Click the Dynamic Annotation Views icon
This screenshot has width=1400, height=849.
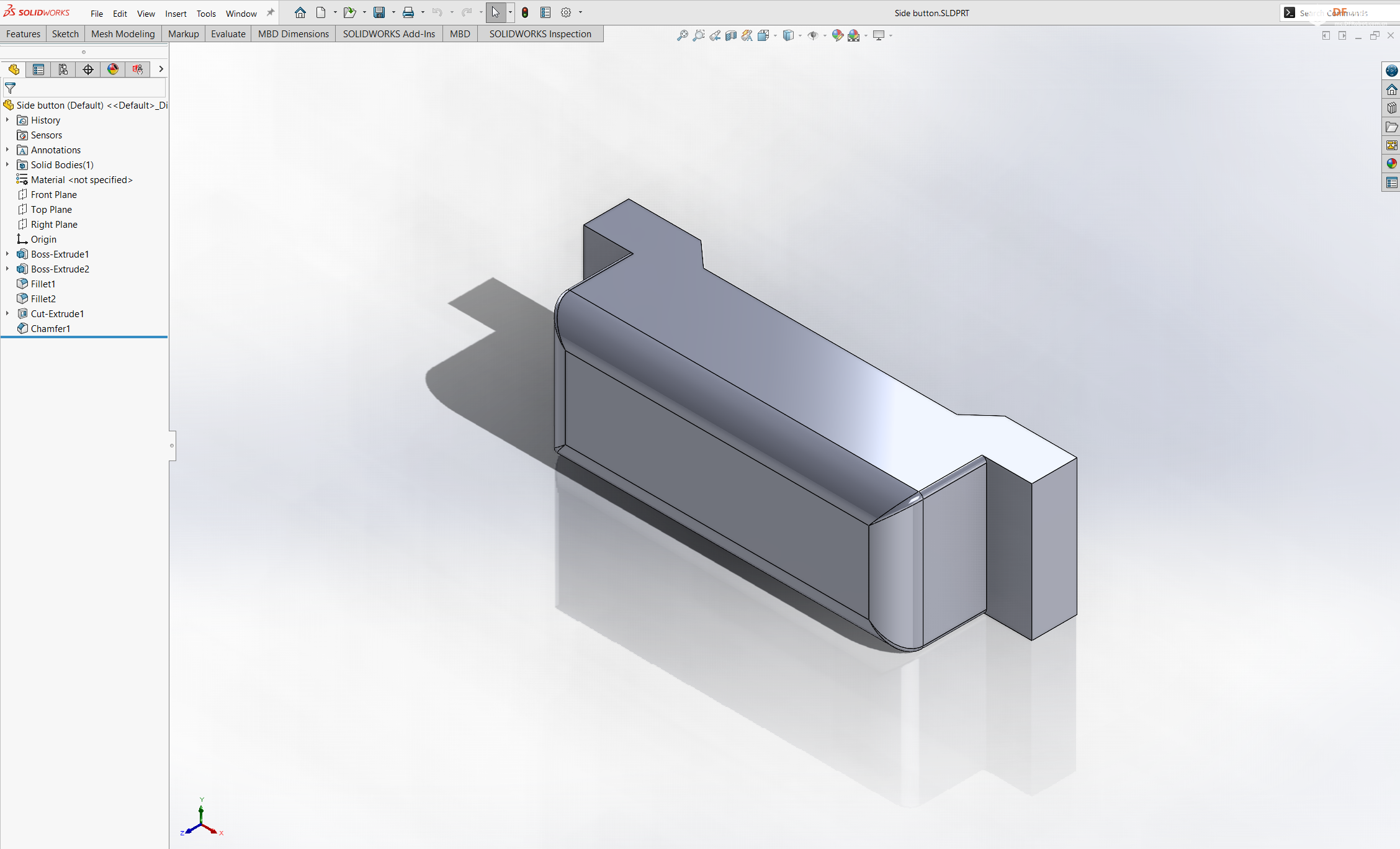coord(747,35)
